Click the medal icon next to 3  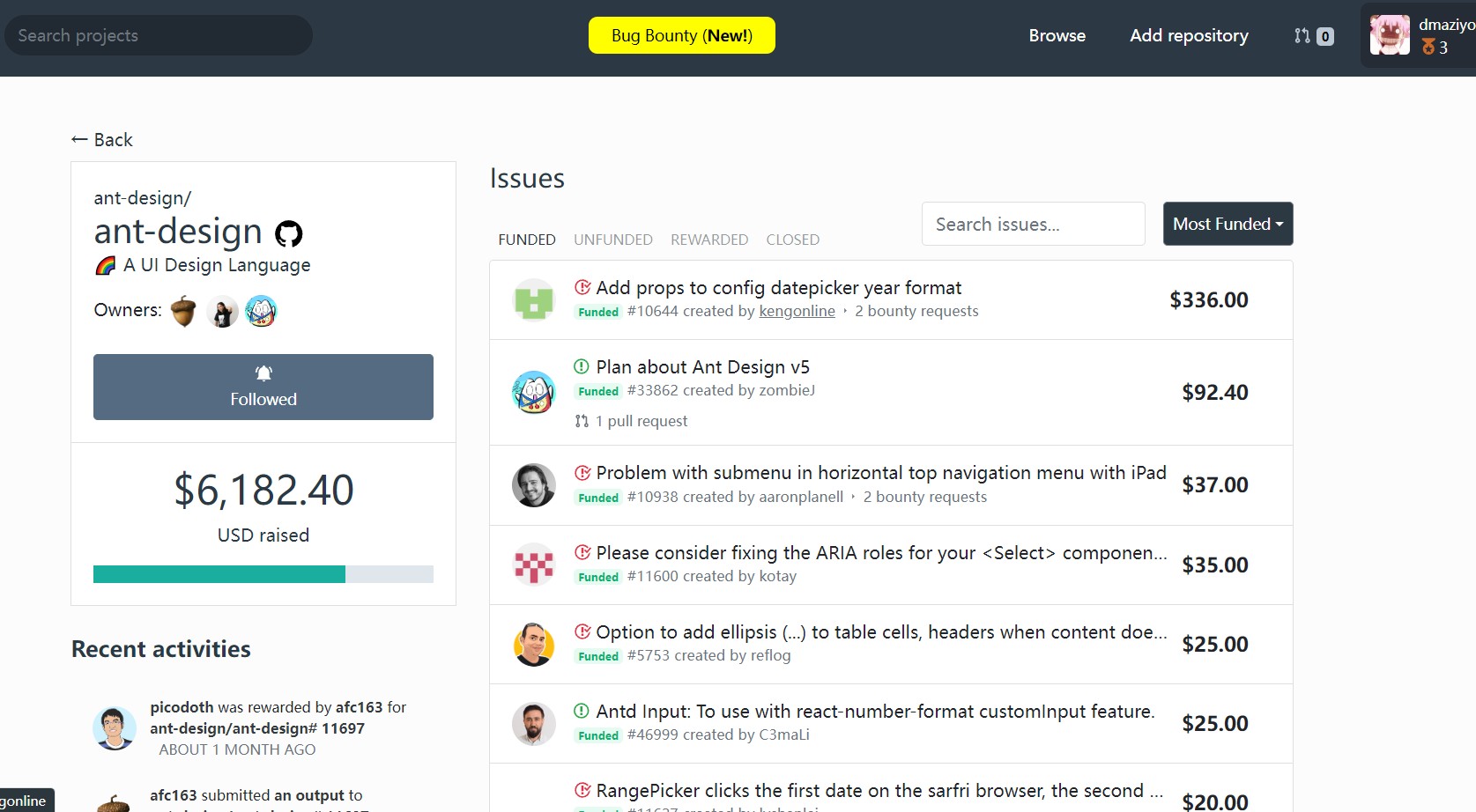coord(1428,47)
